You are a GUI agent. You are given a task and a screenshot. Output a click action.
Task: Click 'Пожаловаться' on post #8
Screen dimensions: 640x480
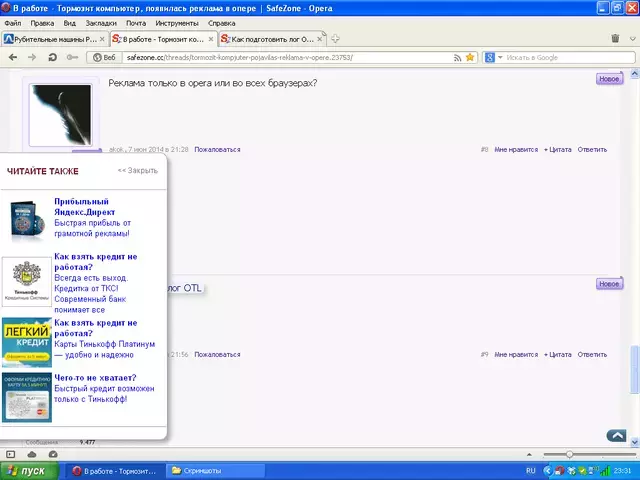tap(217, 150)
